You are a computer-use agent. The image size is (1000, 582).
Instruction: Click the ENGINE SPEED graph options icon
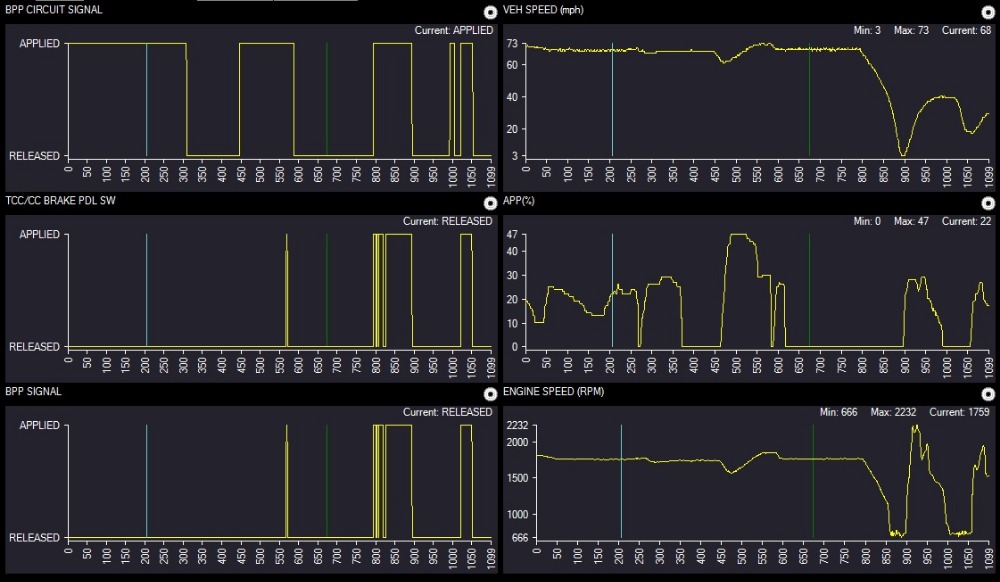point(989,394)
